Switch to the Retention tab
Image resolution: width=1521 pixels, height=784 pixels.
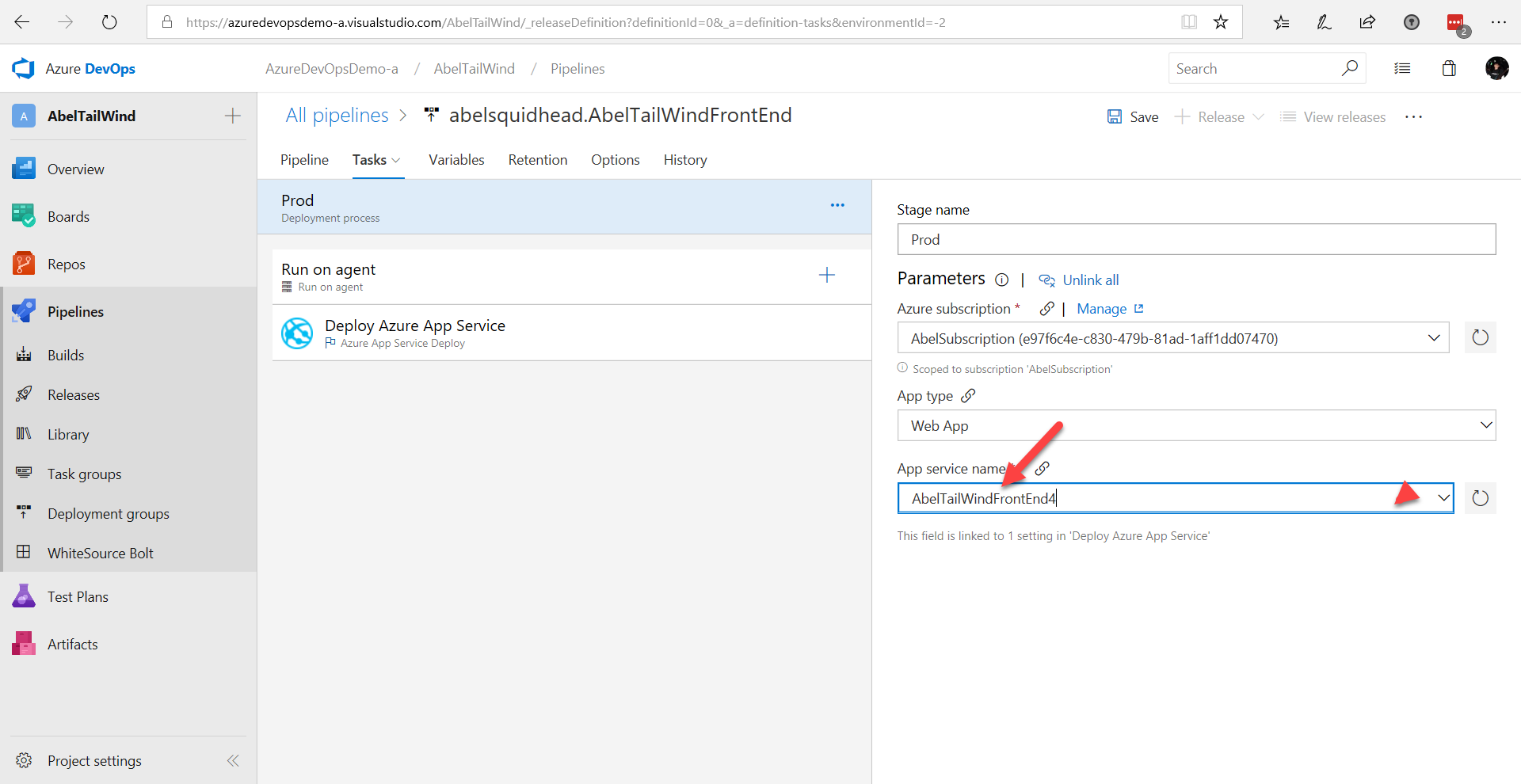pyautogui.click(x=538, y=160)
